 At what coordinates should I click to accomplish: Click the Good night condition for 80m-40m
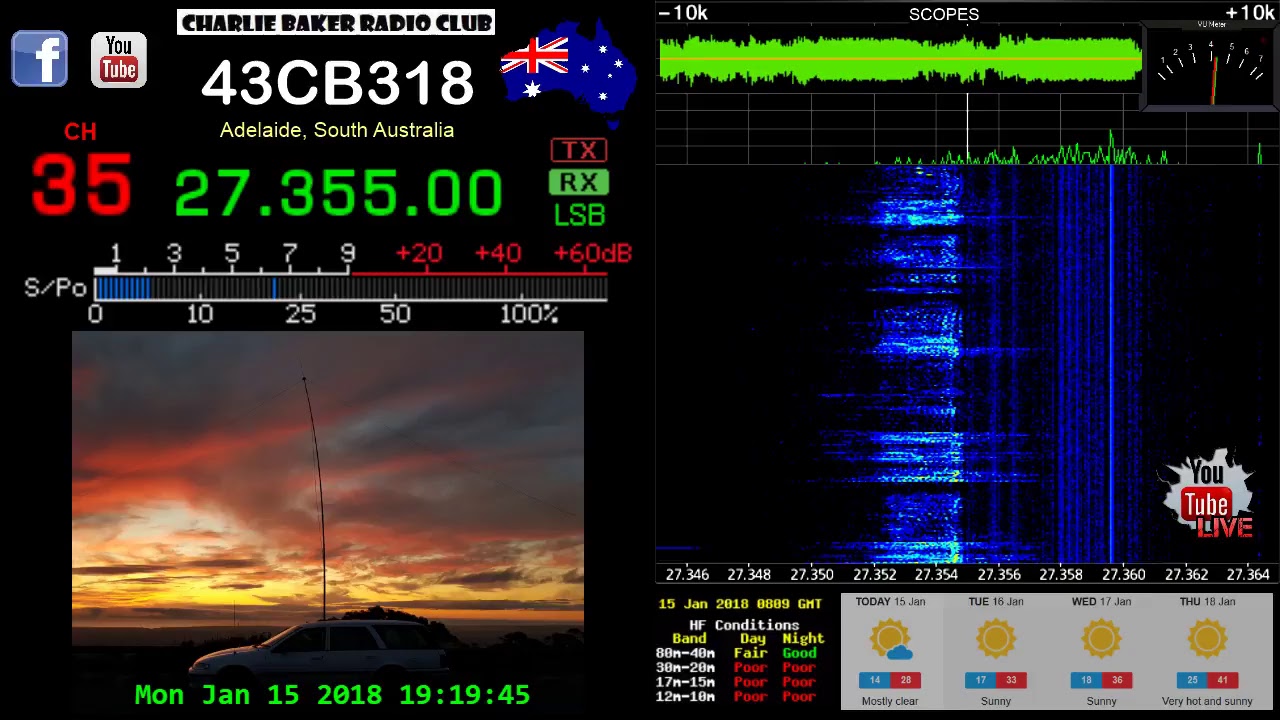(799, 653)
